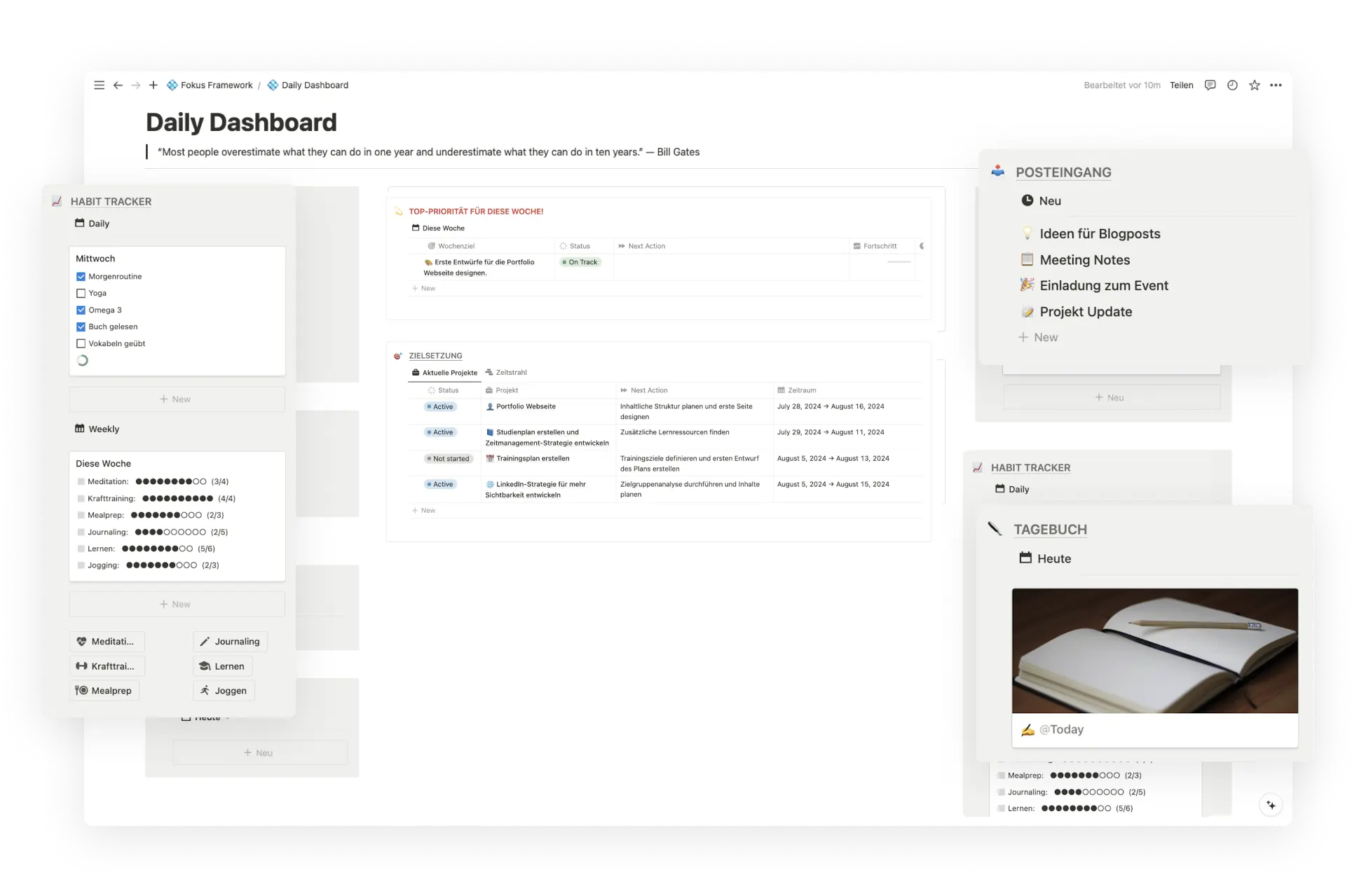Screen dimensions: 1352x896
Task: Open the sidebar hamburger menu
Action: pyautogui.click(x=99, y=85)
